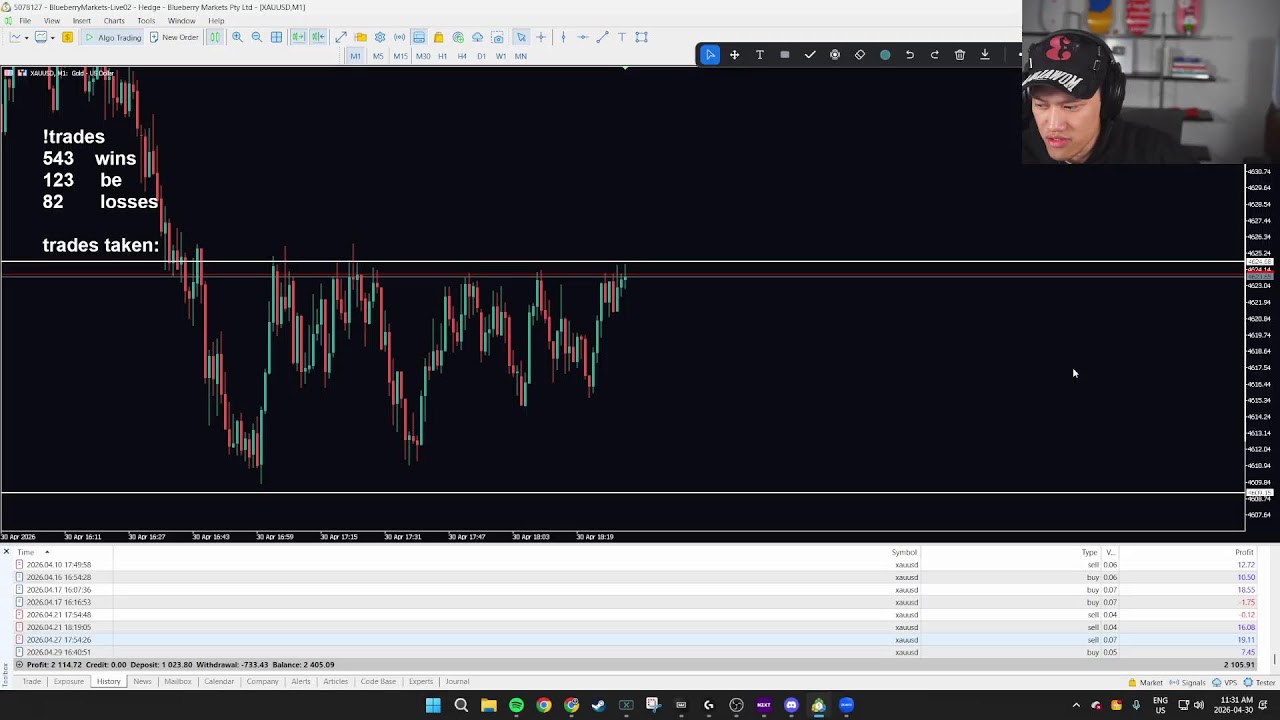Select the shapes objects tool icon

(x=642, y=37)
